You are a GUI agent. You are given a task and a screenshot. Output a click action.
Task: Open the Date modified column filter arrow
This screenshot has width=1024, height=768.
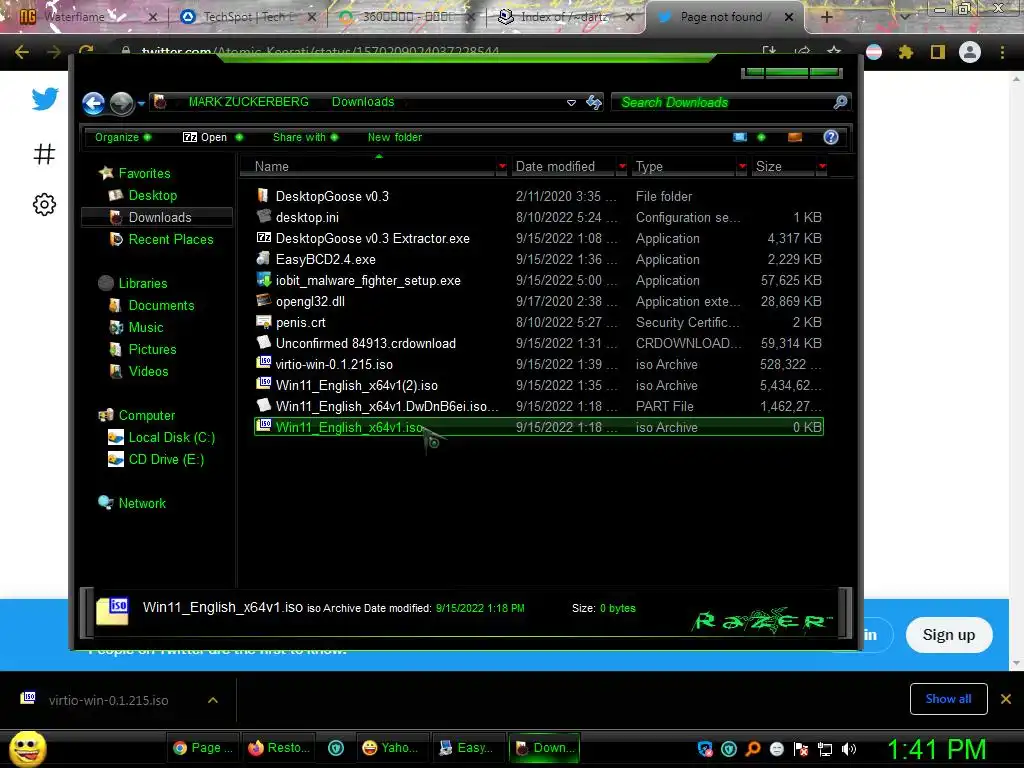[622, 167]
